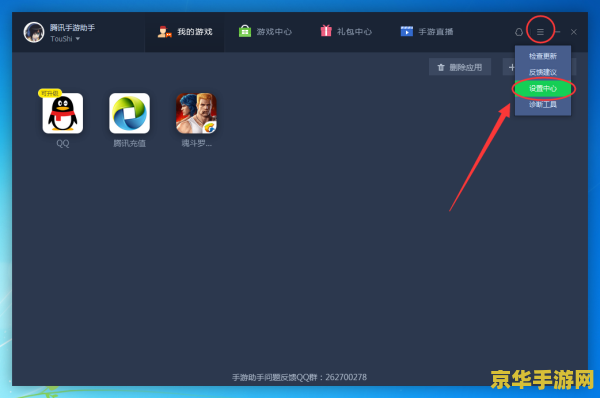Select 检查更新 from the menu
The width and height of the screenshot is (600, 398).
coord(543,56)
